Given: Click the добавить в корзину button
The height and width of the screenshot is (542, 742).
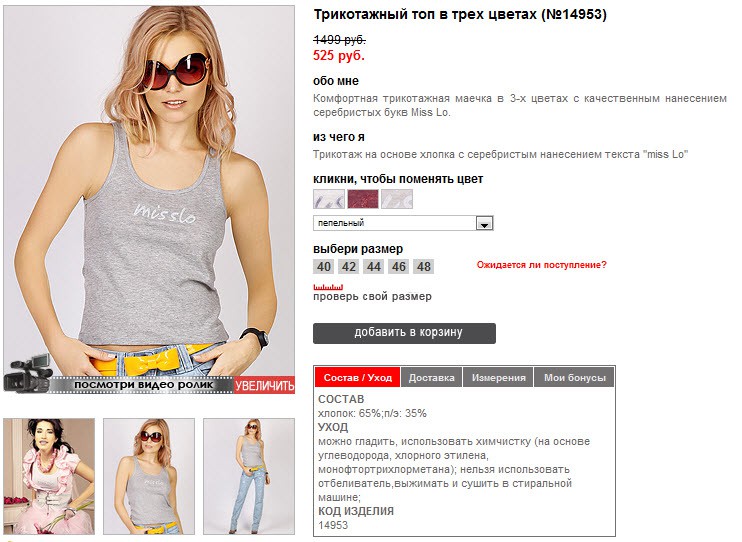Looking at the screenshot, I should point(405,333).
